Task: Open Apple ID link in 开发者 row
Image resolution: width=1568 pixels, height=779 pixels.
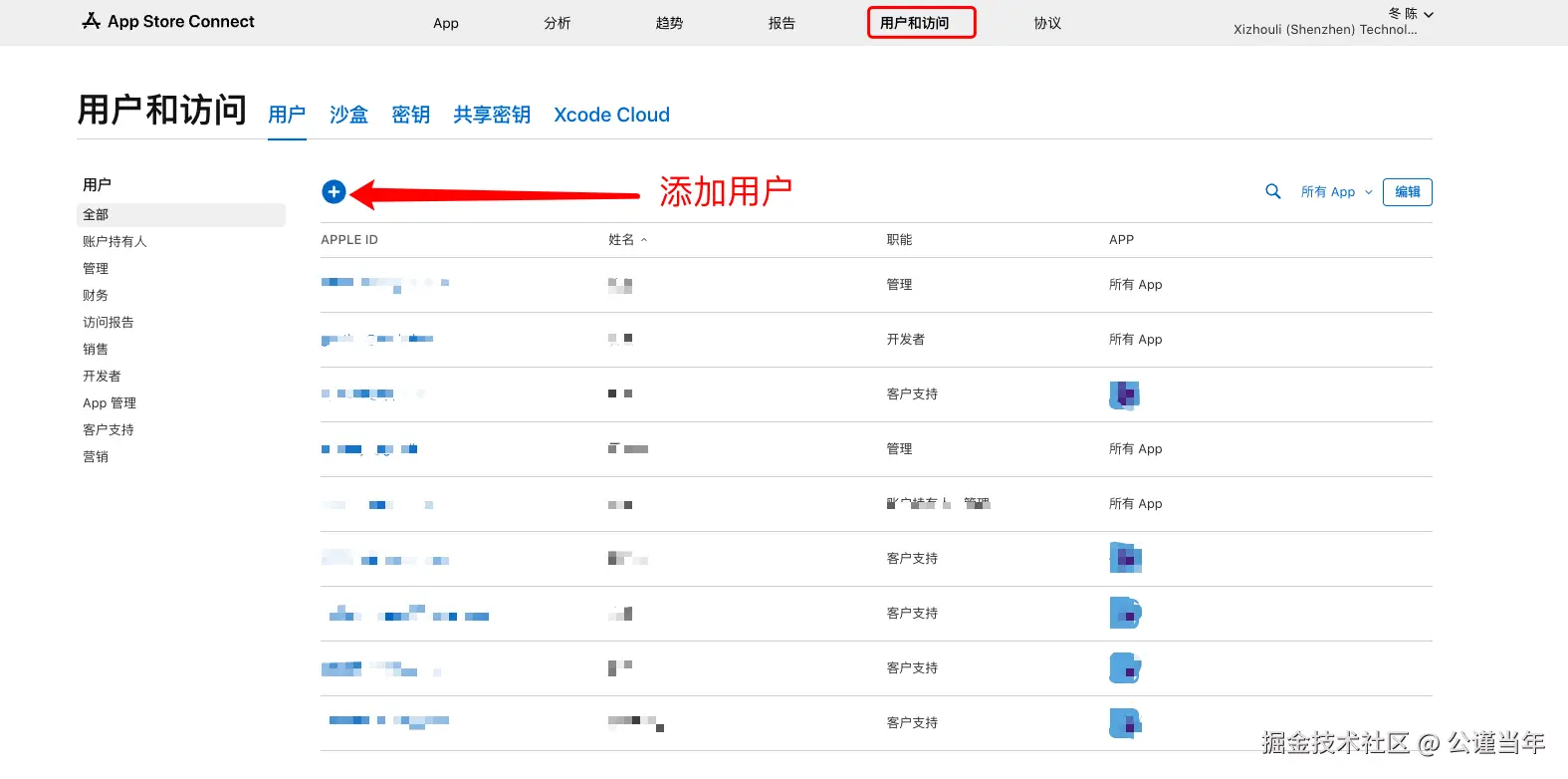Action: click(377, 340)
